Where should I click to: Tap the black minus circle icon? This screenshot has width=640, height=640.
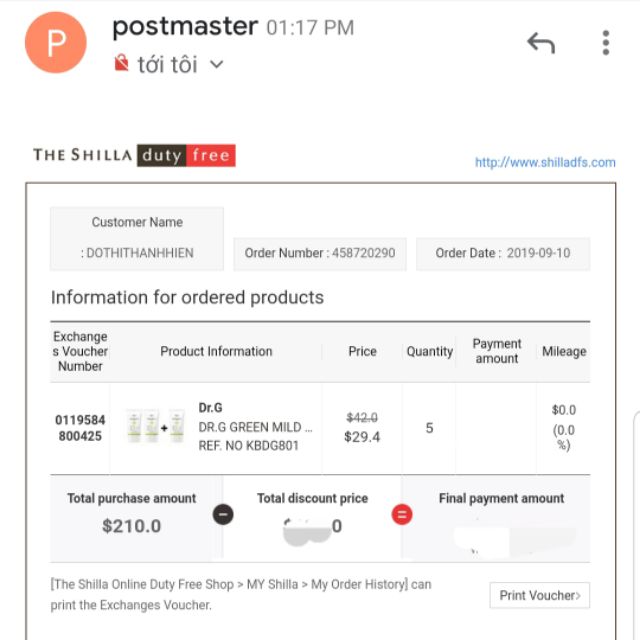[223, 514]
